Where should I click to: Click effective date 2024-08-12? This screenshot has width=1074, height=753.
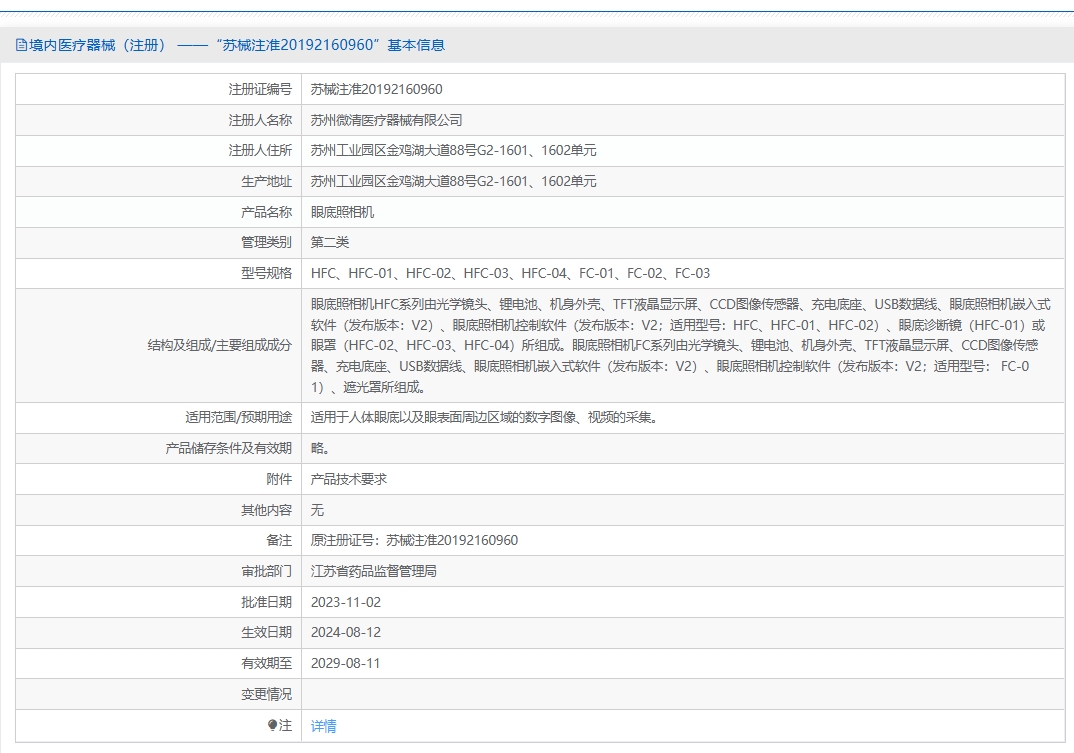pos(346,632)
